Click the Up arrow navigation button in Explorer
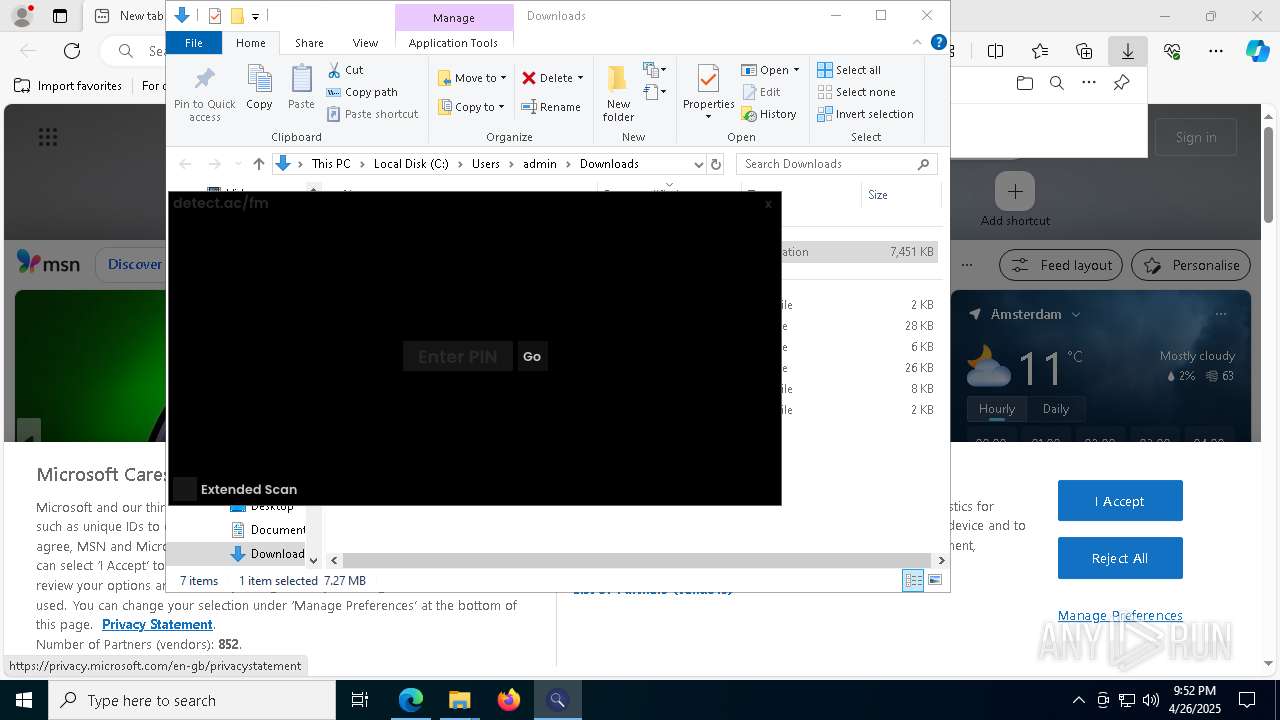This screenshot has height=720, width=1280. click(x=259, y=164)
